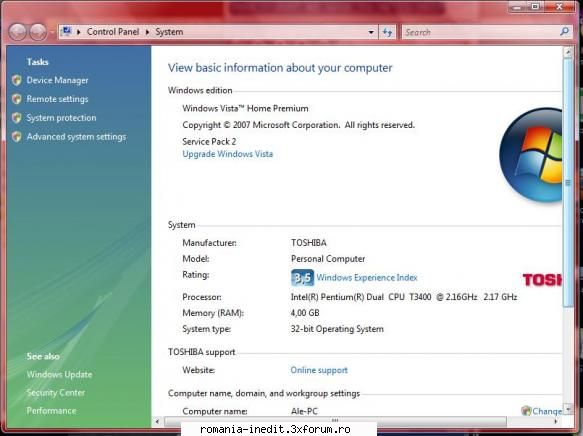Viewport: 583px width, 436px height.
Task: Click the Advanced system settings shield icon
Action: [x=16, y=137]
